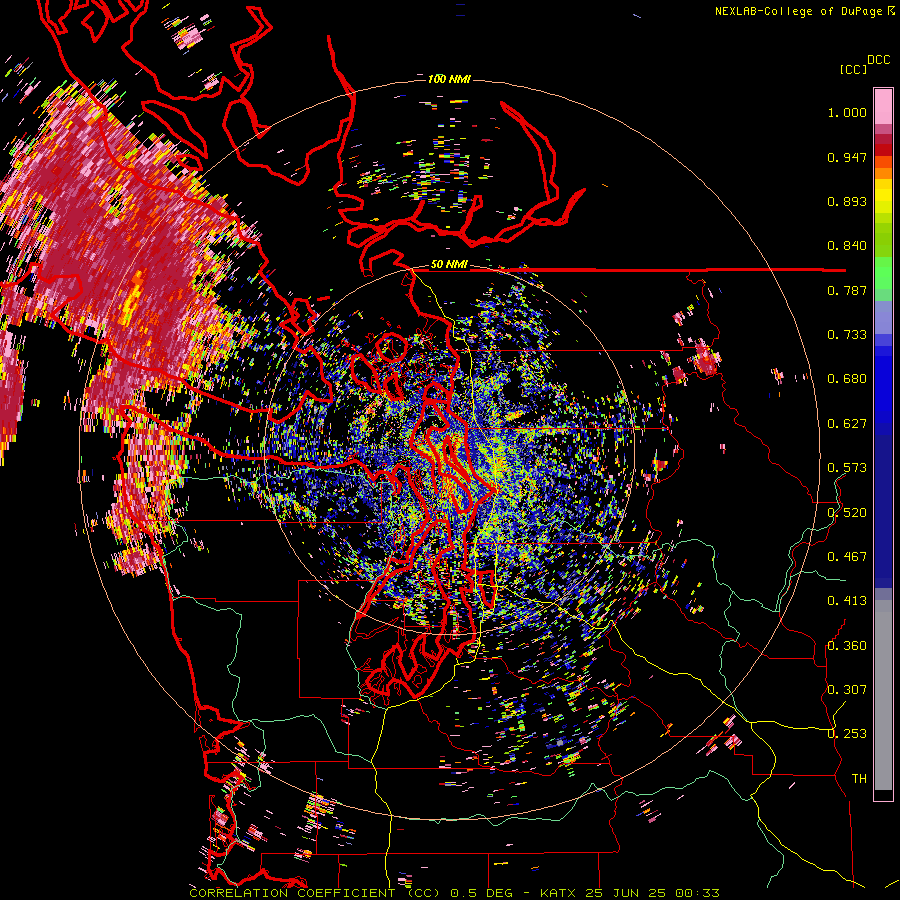Screen dimensions: 900x900
Task: Click the 50 NMI range ring label
Action: (449, 264)
